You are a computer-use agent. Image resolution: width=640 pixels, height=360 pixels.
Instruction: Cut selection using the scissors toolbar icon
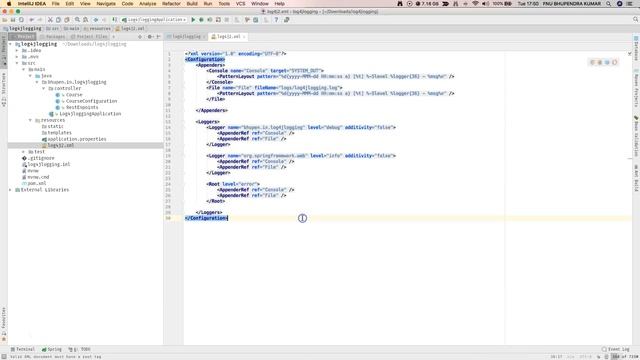tap(50, 20)
